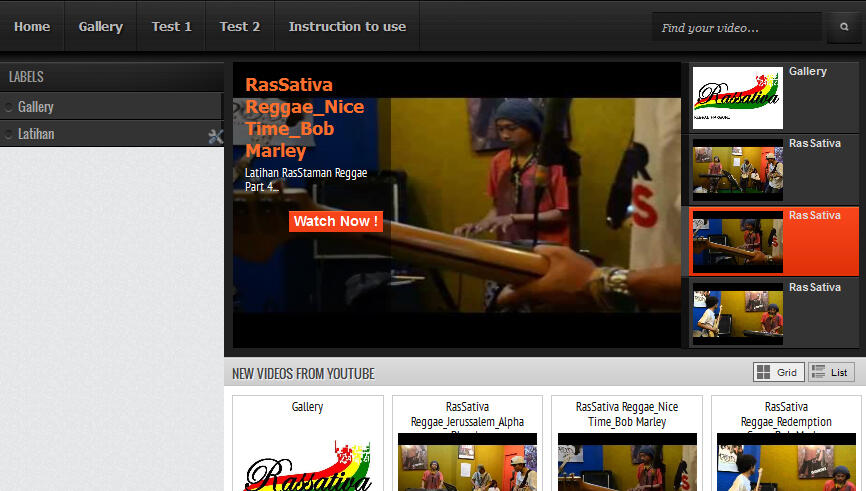866x491 pixels.
Task: Click the Jerussalem_Alpha video card thumbnail
Action: [467, 462]
